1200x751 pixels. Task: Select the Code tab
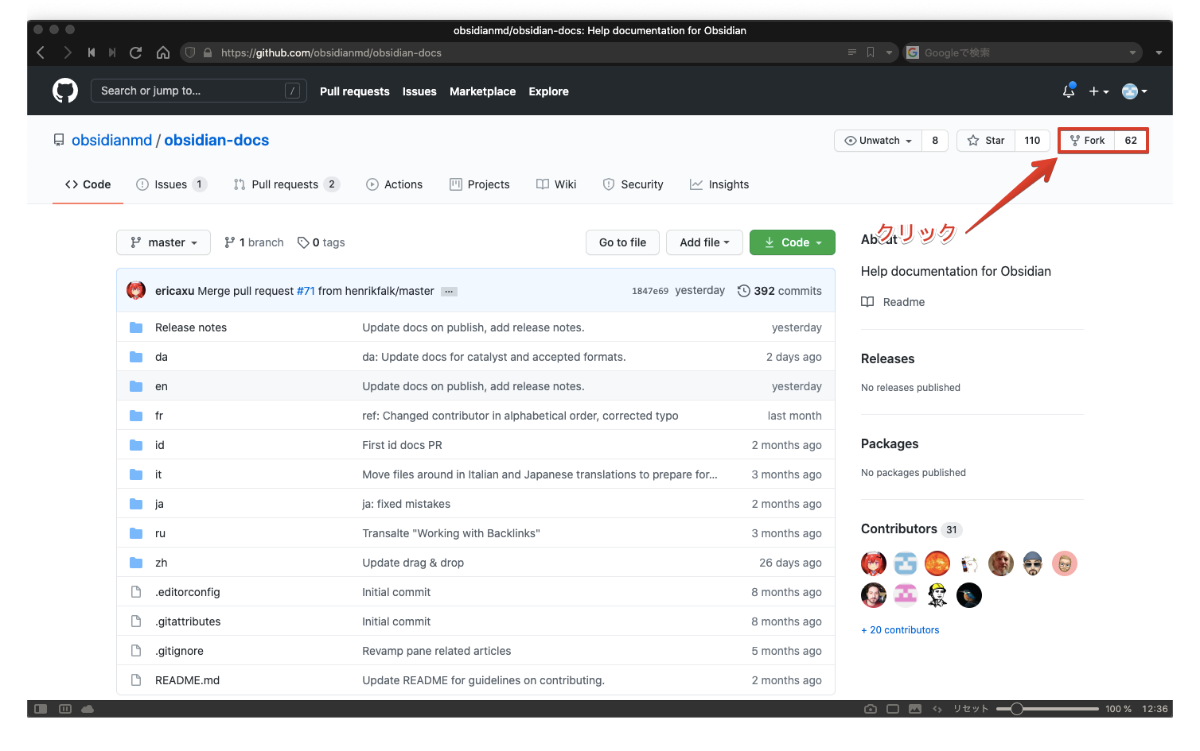point(88,185)
